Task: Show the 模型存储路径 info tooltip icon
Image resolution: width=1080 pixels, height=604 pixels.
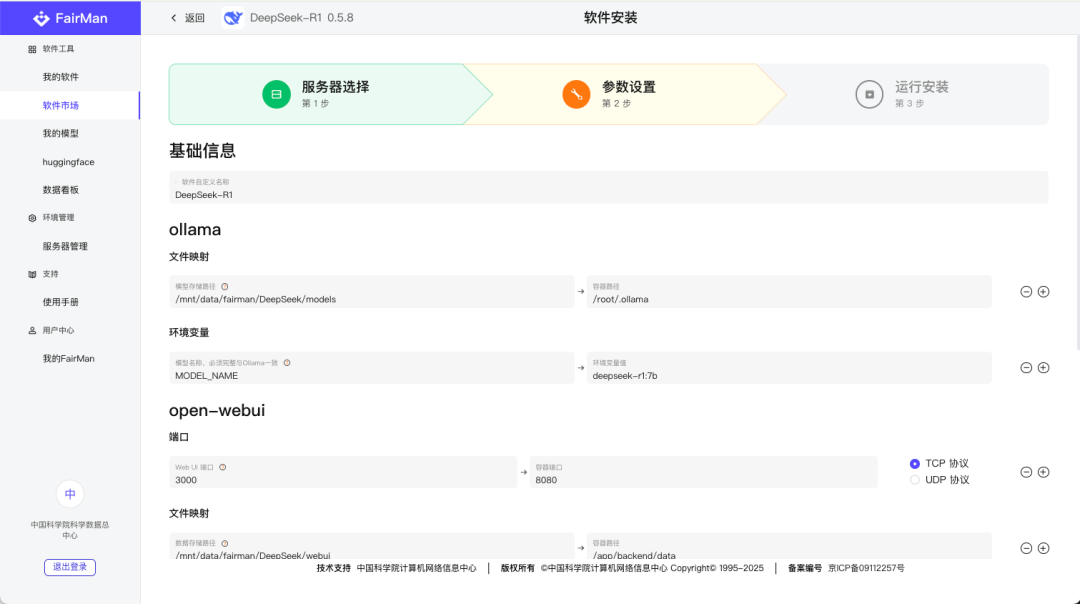Action: (x=225, y=287)
